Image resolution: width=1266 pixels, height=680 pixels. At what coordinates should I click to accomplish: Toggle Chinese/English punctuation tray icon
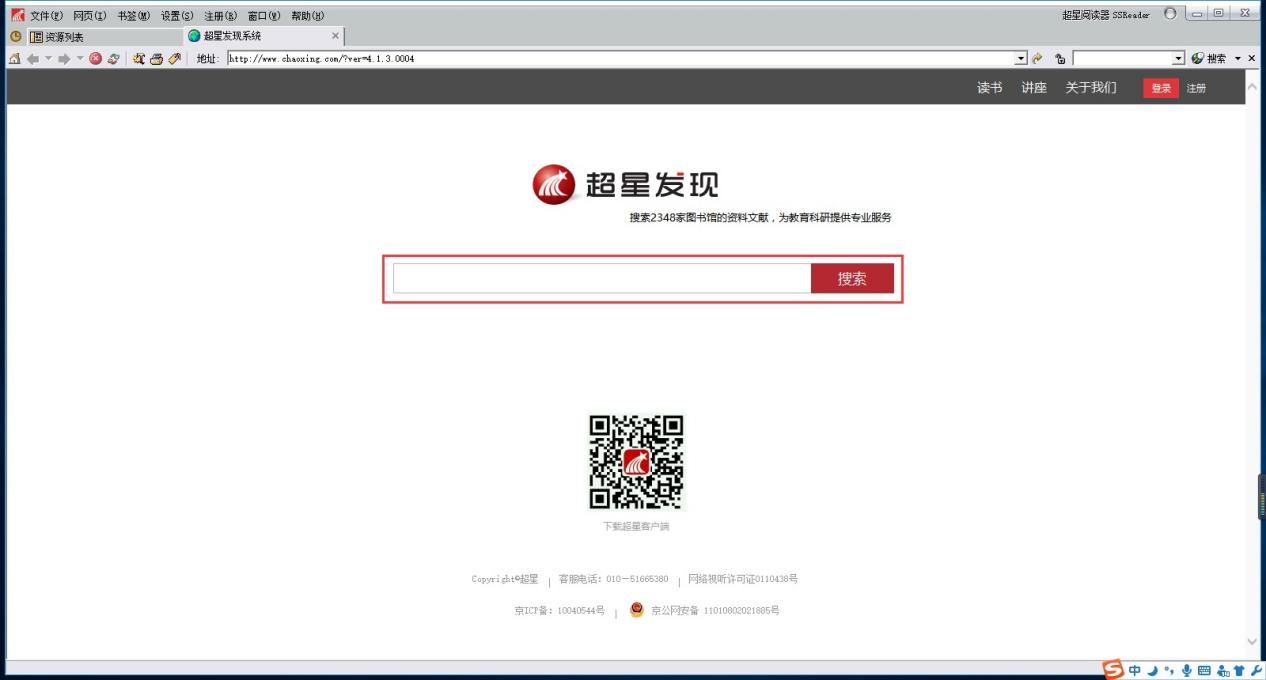click(x=1170, y=670)
